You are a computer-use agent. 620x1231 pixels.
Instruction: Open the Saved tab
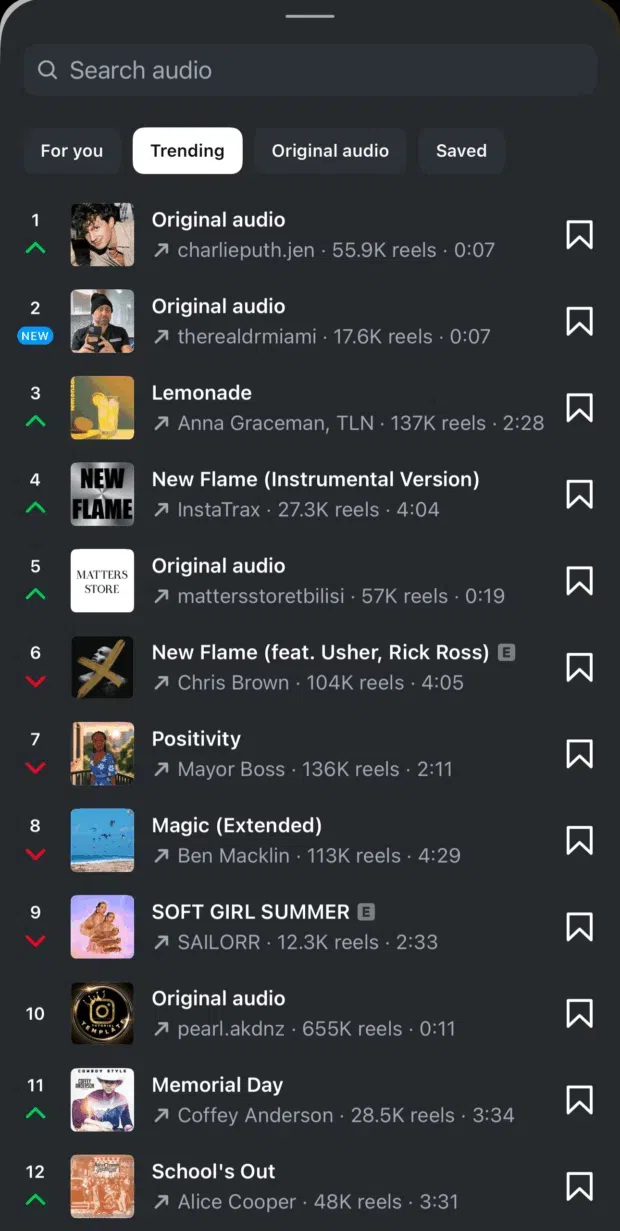(461, 151)
